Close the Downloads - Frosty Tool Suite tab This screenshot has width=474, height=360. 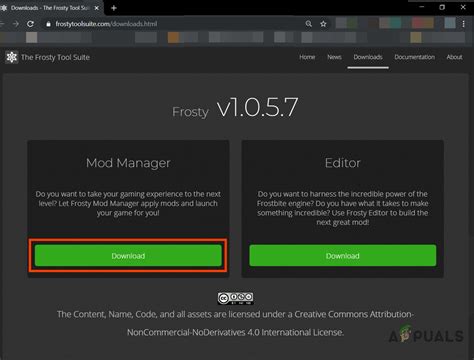tap(97, 8)
